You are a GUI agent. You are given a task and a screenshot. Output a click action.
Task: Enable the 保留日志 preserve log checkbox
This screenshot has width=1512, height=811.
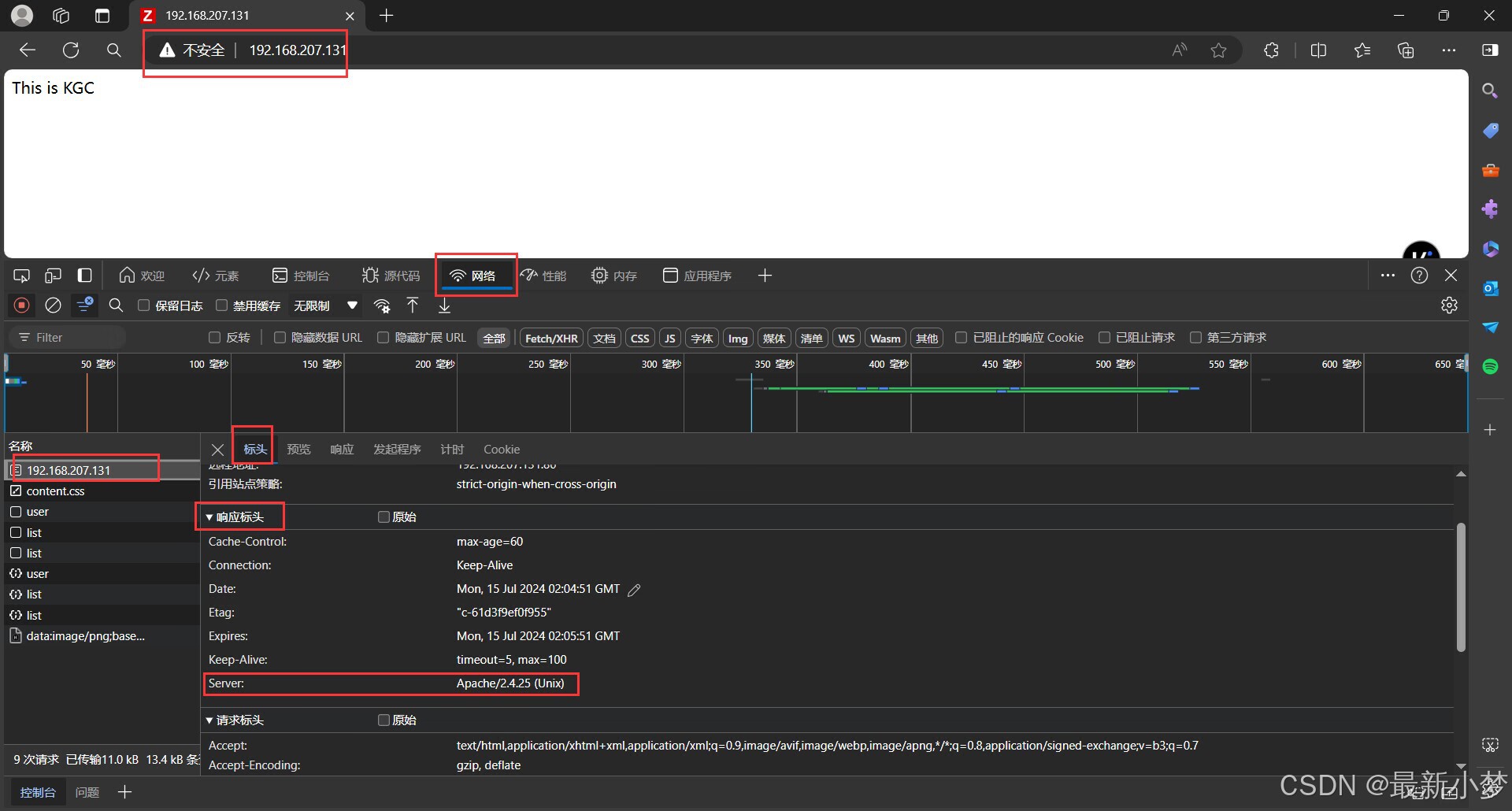point(143,306)
